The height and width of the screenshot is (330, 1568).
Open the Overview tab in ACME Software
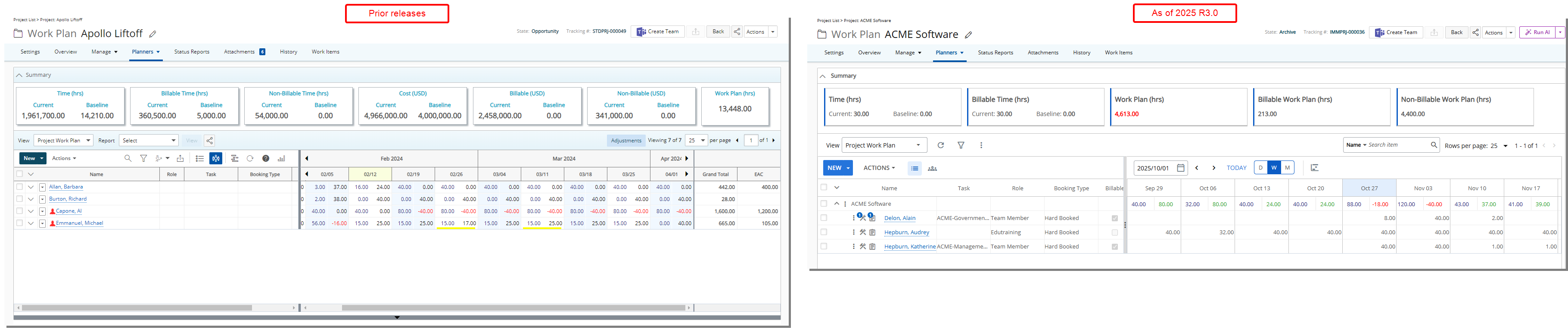(869, 53)
